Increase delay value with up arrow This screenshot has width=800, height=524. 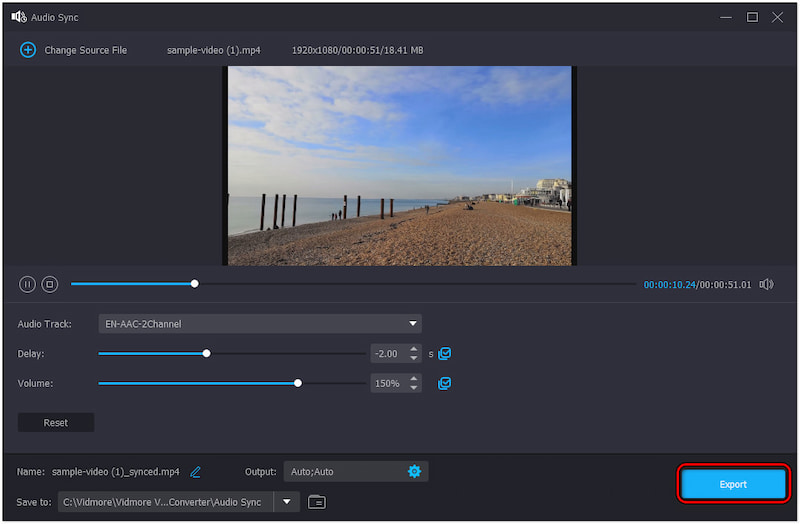[x=414, y=349]
